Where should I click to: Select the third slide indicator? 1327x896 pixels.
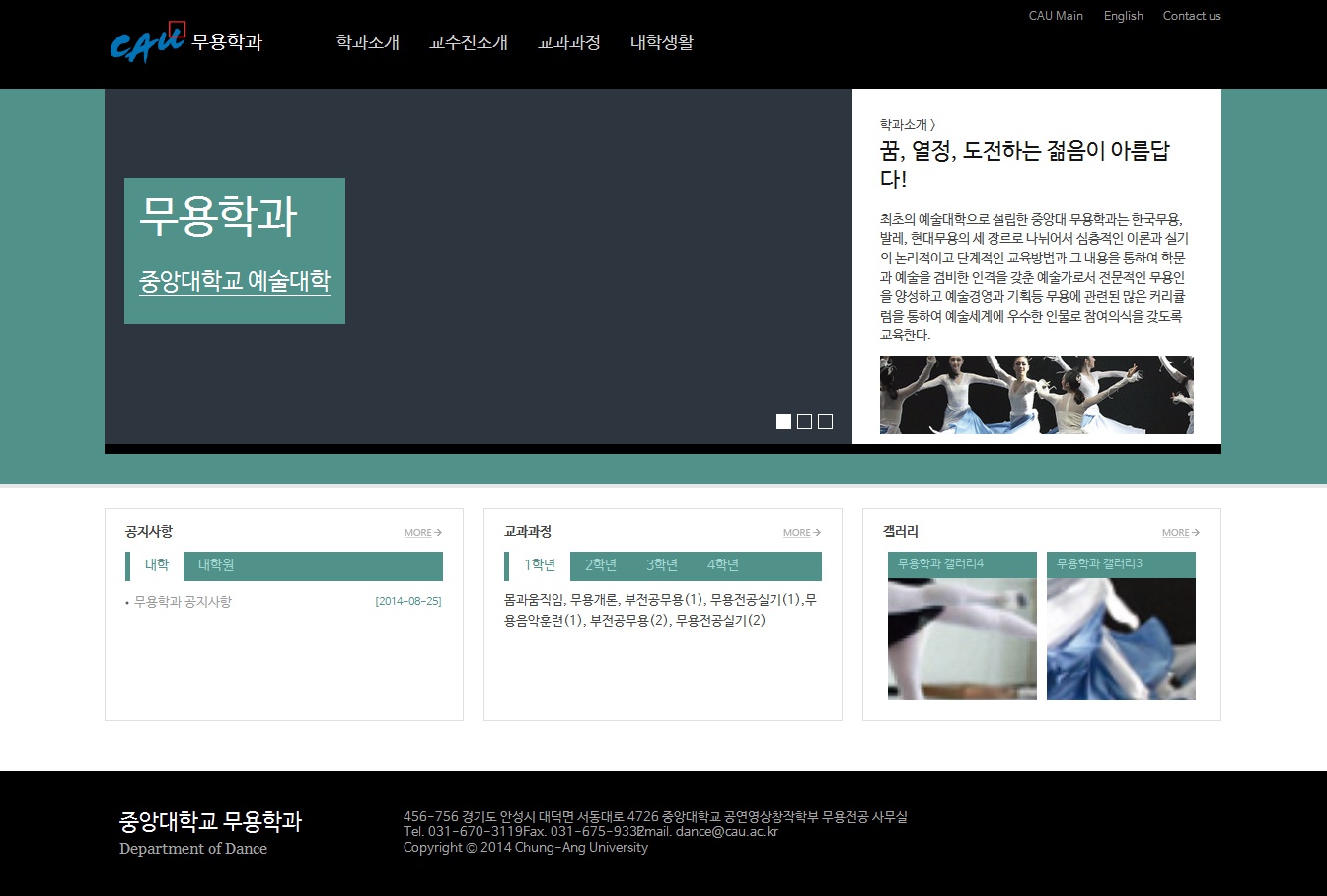click(825, 421)
